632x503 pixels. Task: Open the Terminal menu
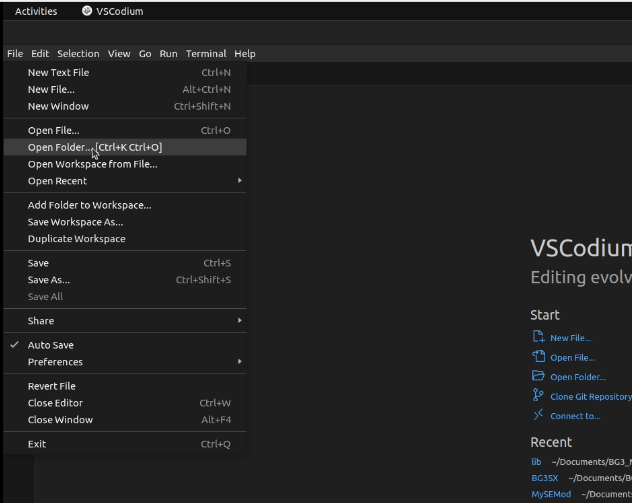pyautogui.click(x=206, y=54)
